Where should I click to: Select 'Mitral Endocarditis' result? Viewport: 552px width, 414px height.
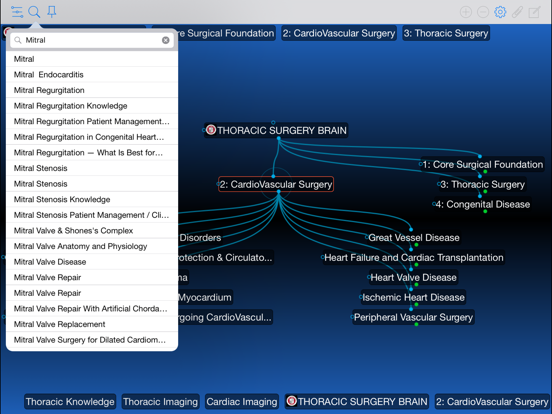92,75
